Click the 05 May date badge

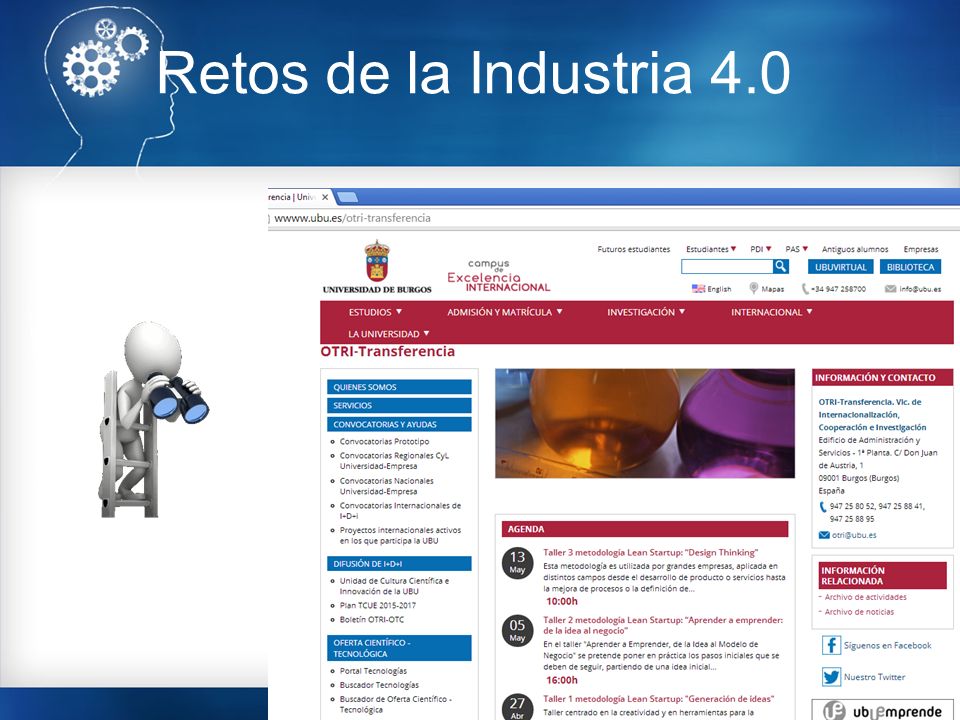tap(517, 631)
